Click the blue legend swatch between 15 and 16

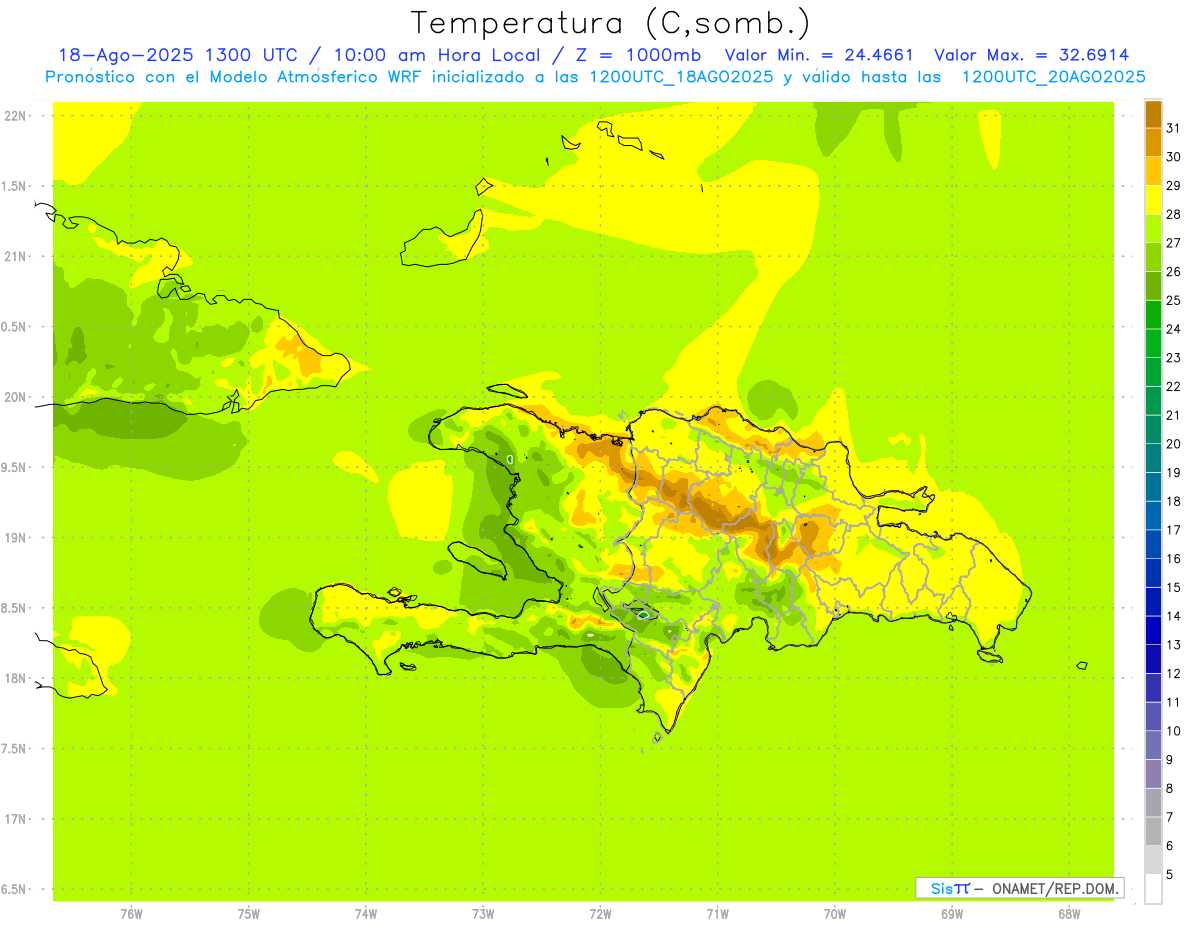[x=1153, y=573]
